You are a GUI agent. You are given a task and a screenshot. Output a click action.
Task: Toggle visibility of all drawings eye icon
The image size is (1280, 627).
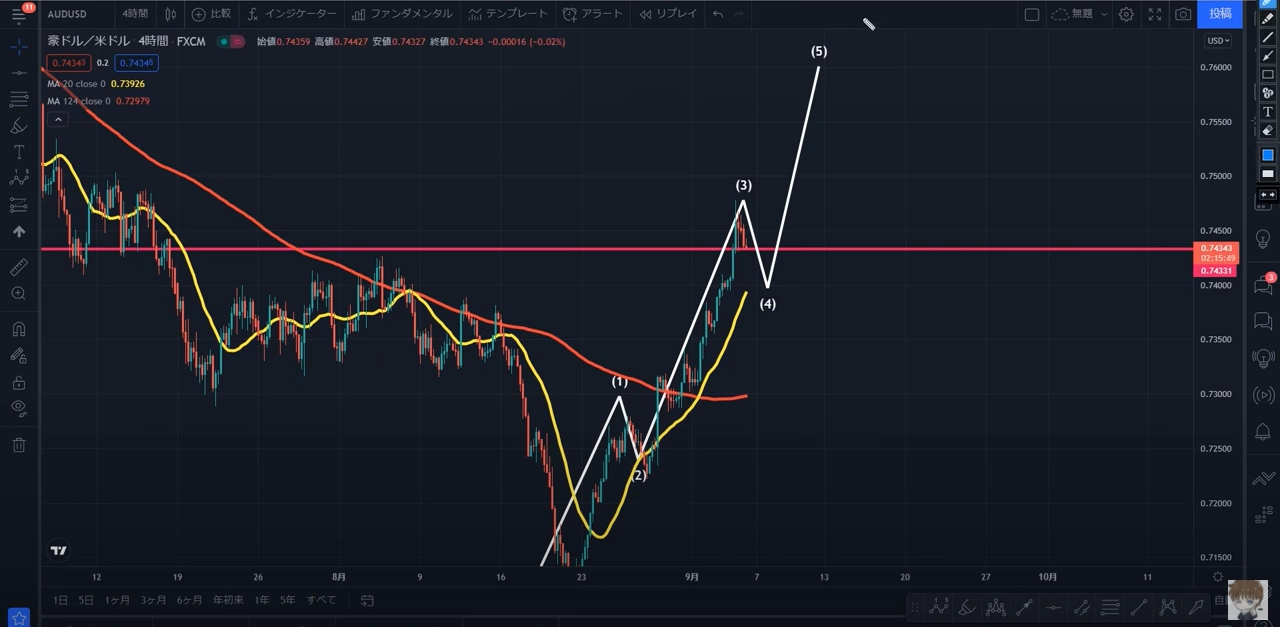pos(18,408)
